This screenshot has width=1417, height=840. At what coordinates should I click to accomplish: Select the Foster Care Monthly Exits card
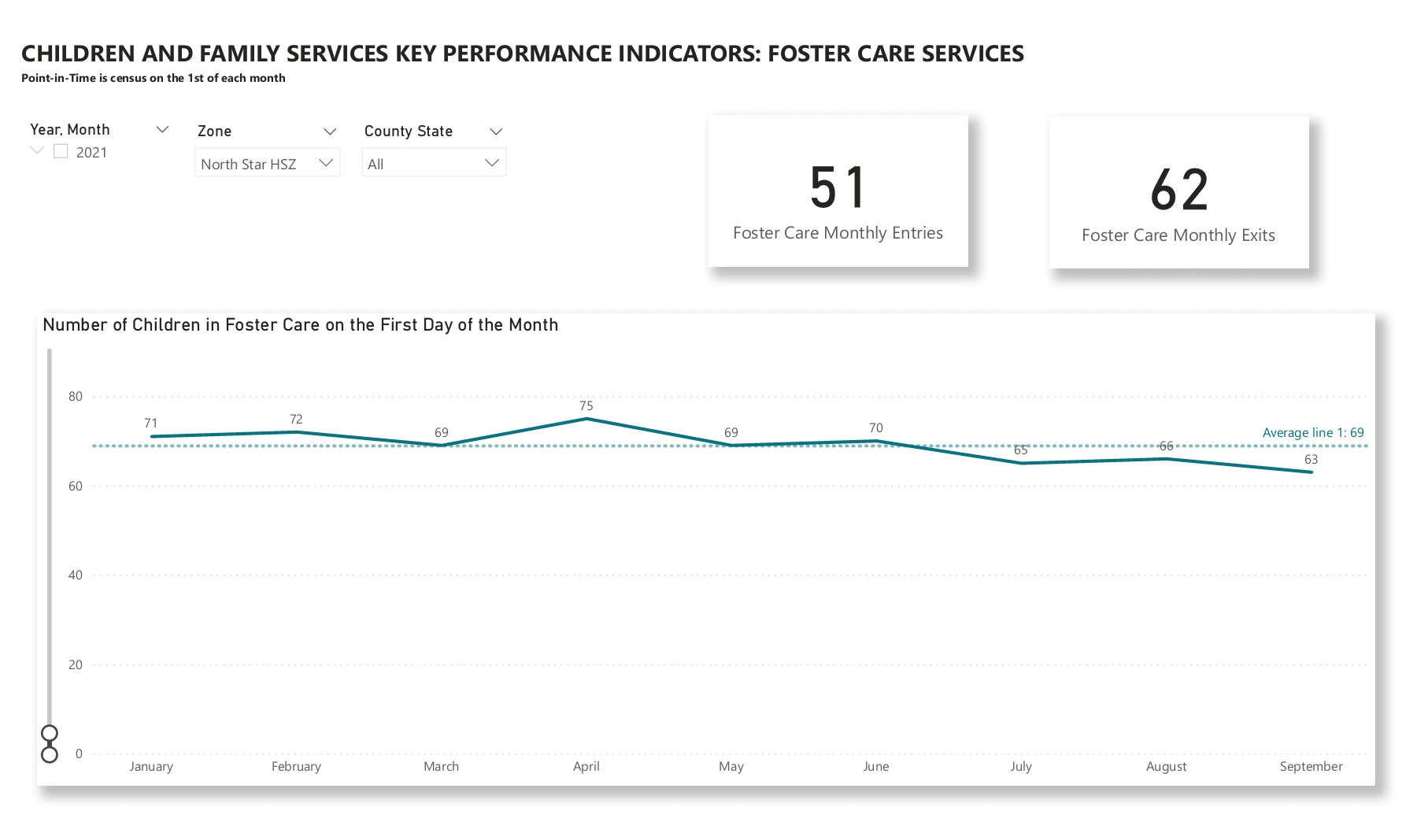(1178, 193)
